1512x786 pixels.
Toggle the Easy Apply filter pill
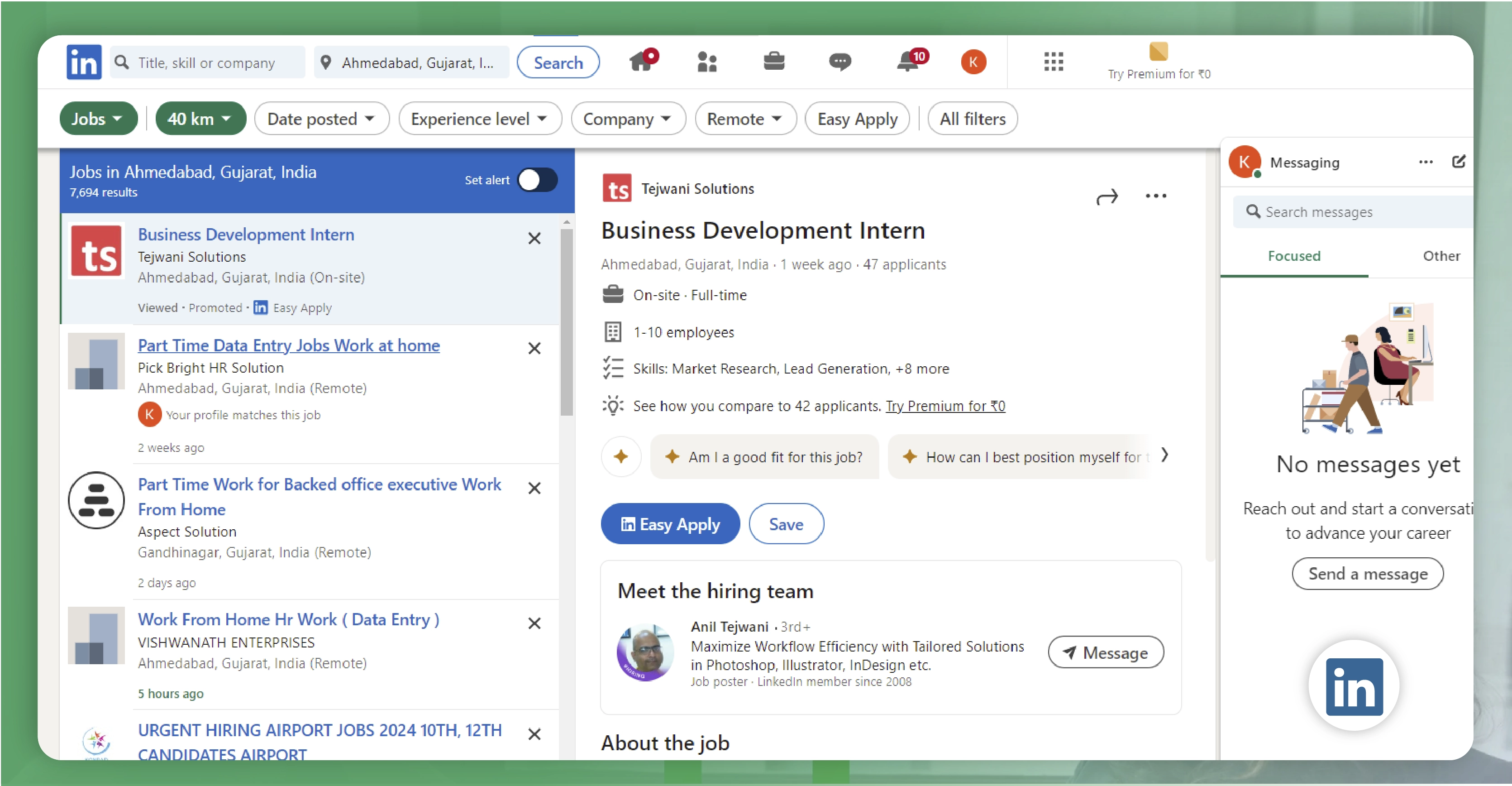(857, 119)
